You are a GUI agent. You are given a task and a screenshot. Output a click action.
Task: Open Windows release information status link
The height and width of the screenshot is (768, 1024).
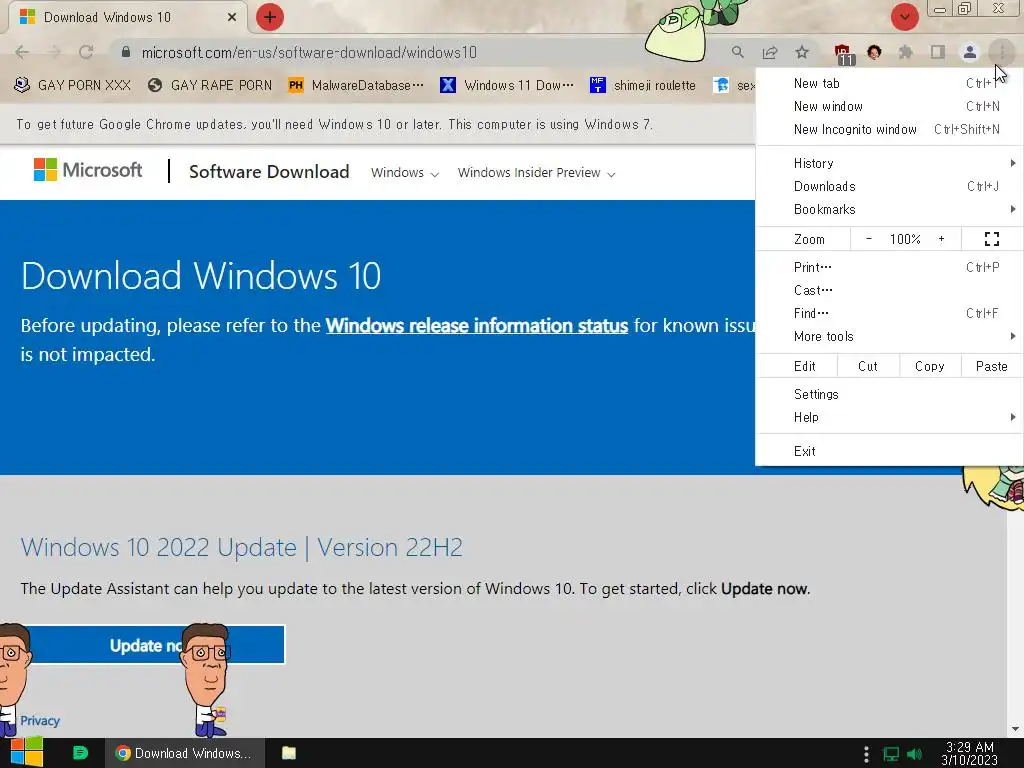pos(477,325)
